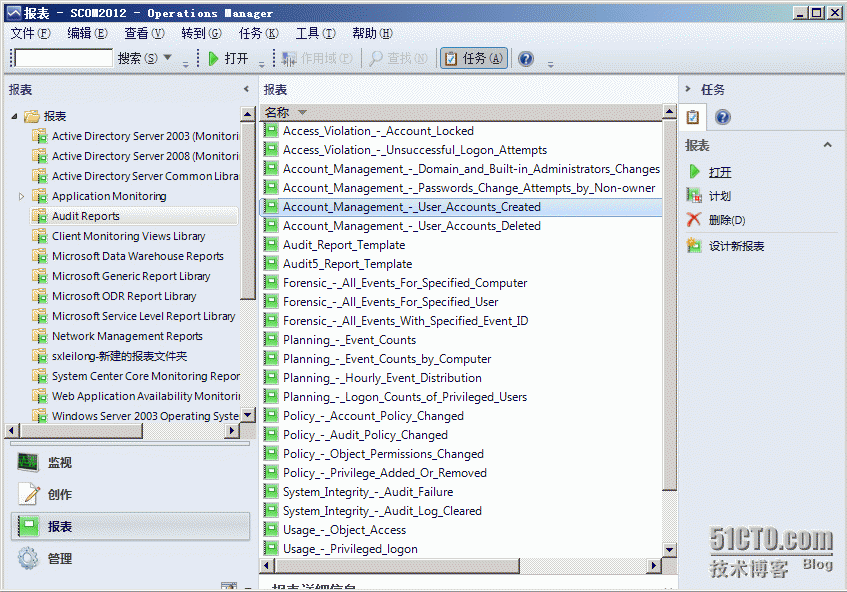Select Active Directory Server 2008 folder
The image size is (847, 592).
point(135,156)
